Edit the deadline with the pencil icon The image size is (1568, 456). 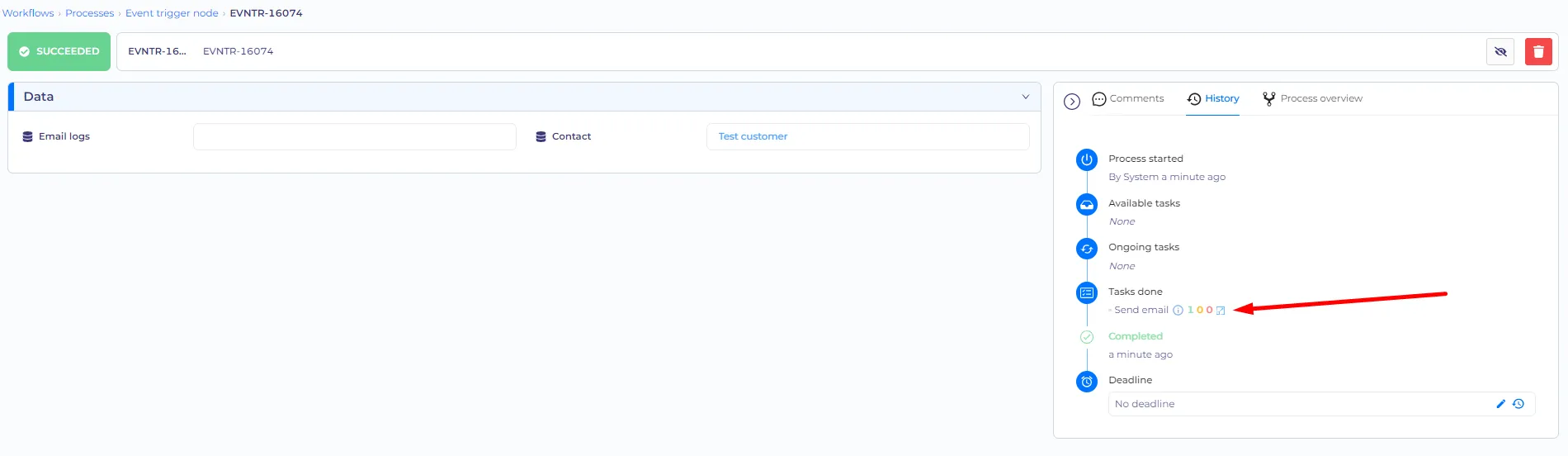[1501, 404]
